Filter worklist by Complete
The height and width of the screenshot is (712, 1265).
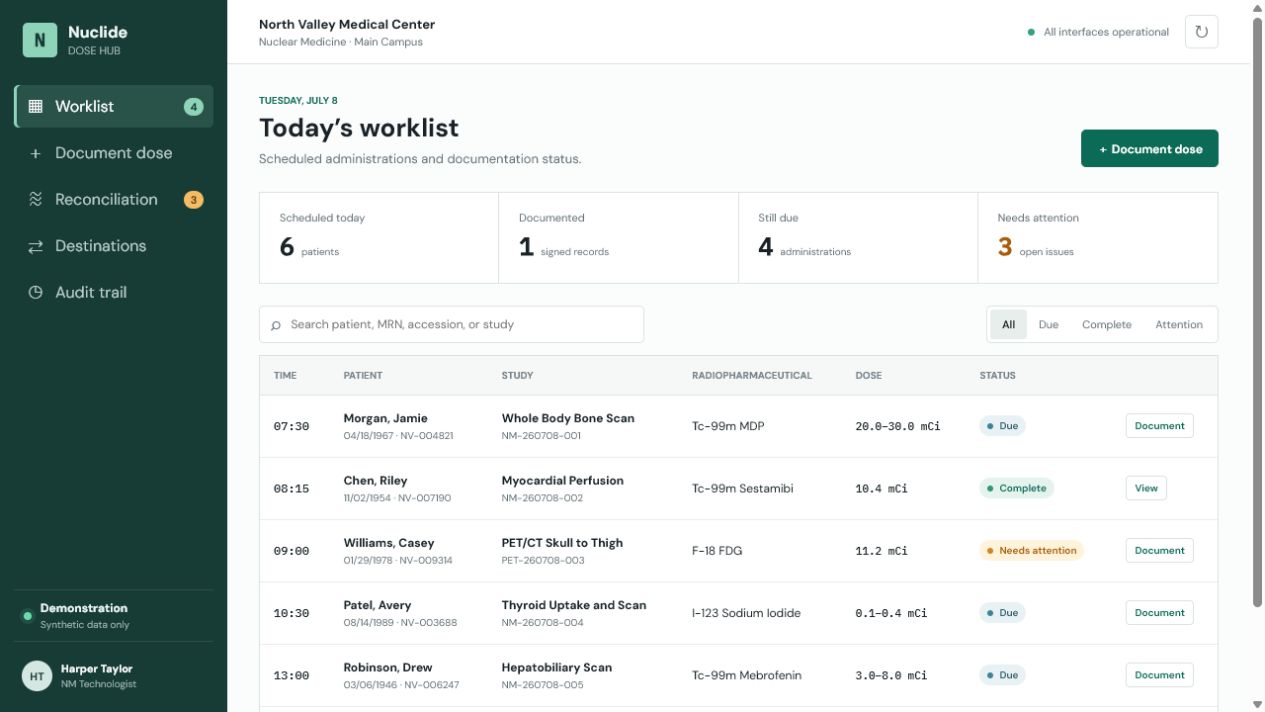tap(1106, 324)
